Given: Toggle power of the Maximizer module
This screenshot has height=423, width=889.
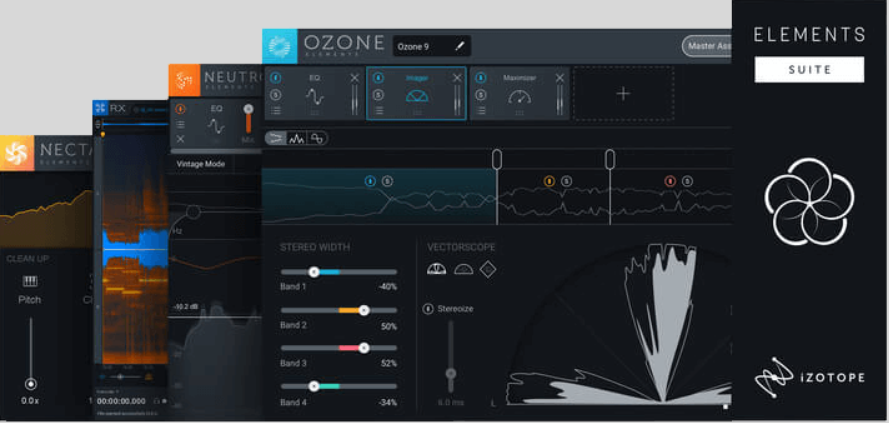Looking at the screenshot, I should [x=481, y=78].
